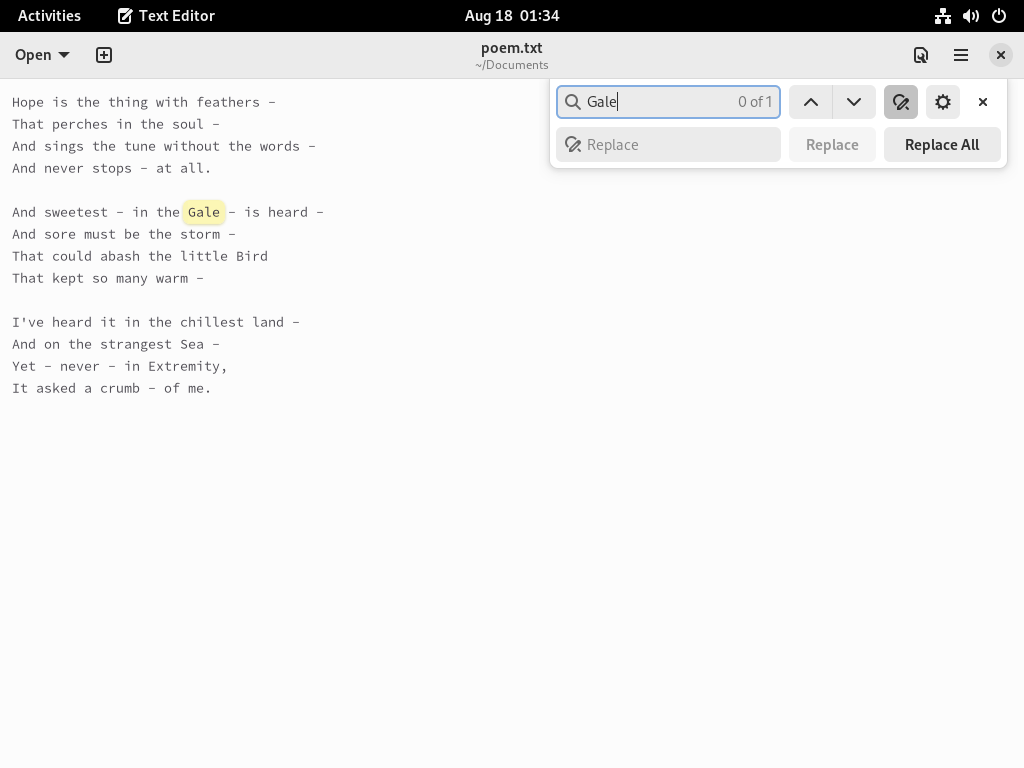Click the "0 of 1" match counter

coord(755,102)
